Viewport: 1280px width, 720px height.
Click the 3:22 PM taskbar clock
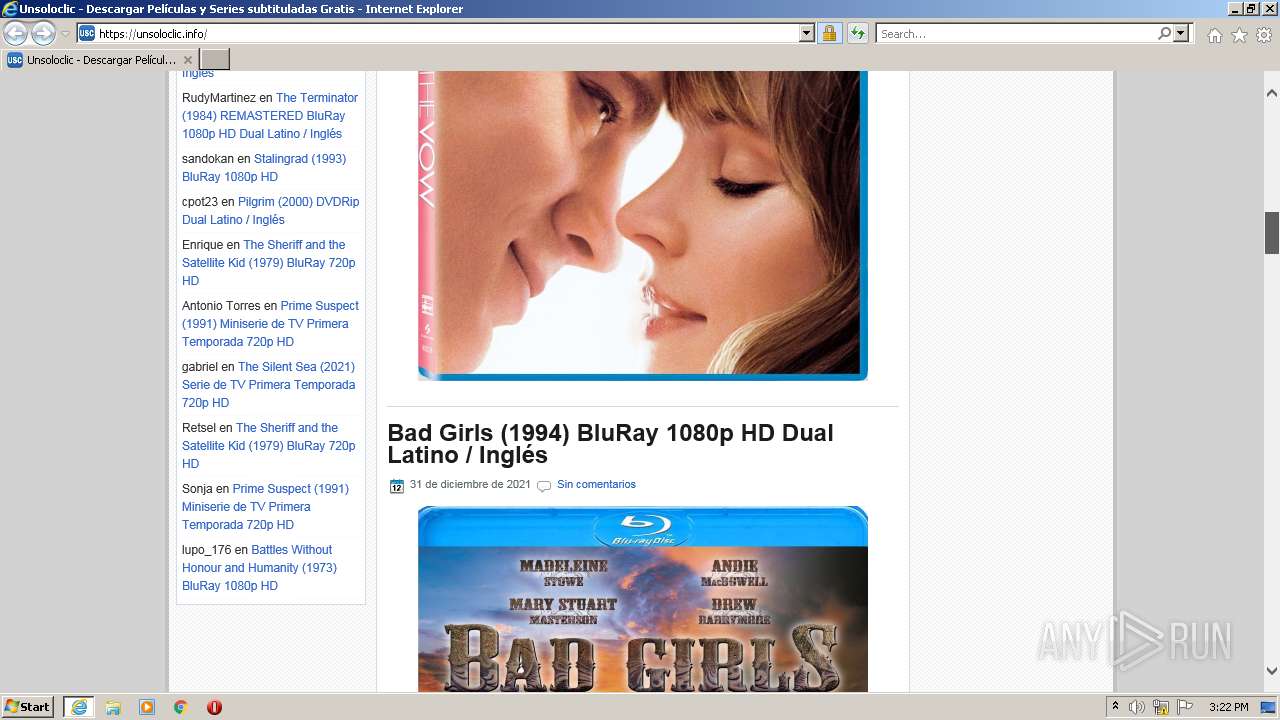click(1229, 707)
